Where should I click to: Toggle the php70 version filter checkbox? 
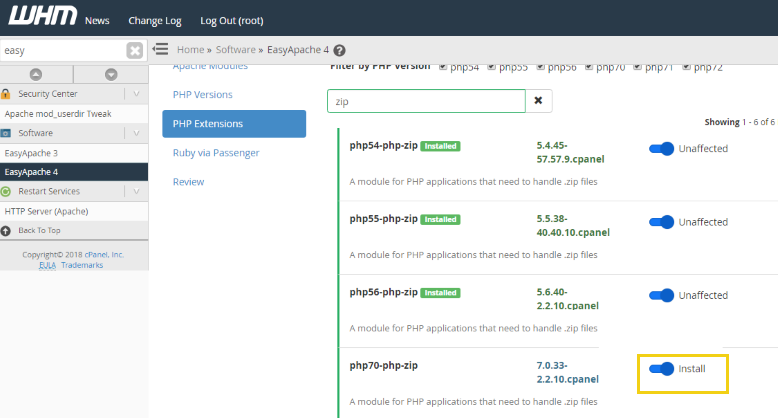click(588, 67)
